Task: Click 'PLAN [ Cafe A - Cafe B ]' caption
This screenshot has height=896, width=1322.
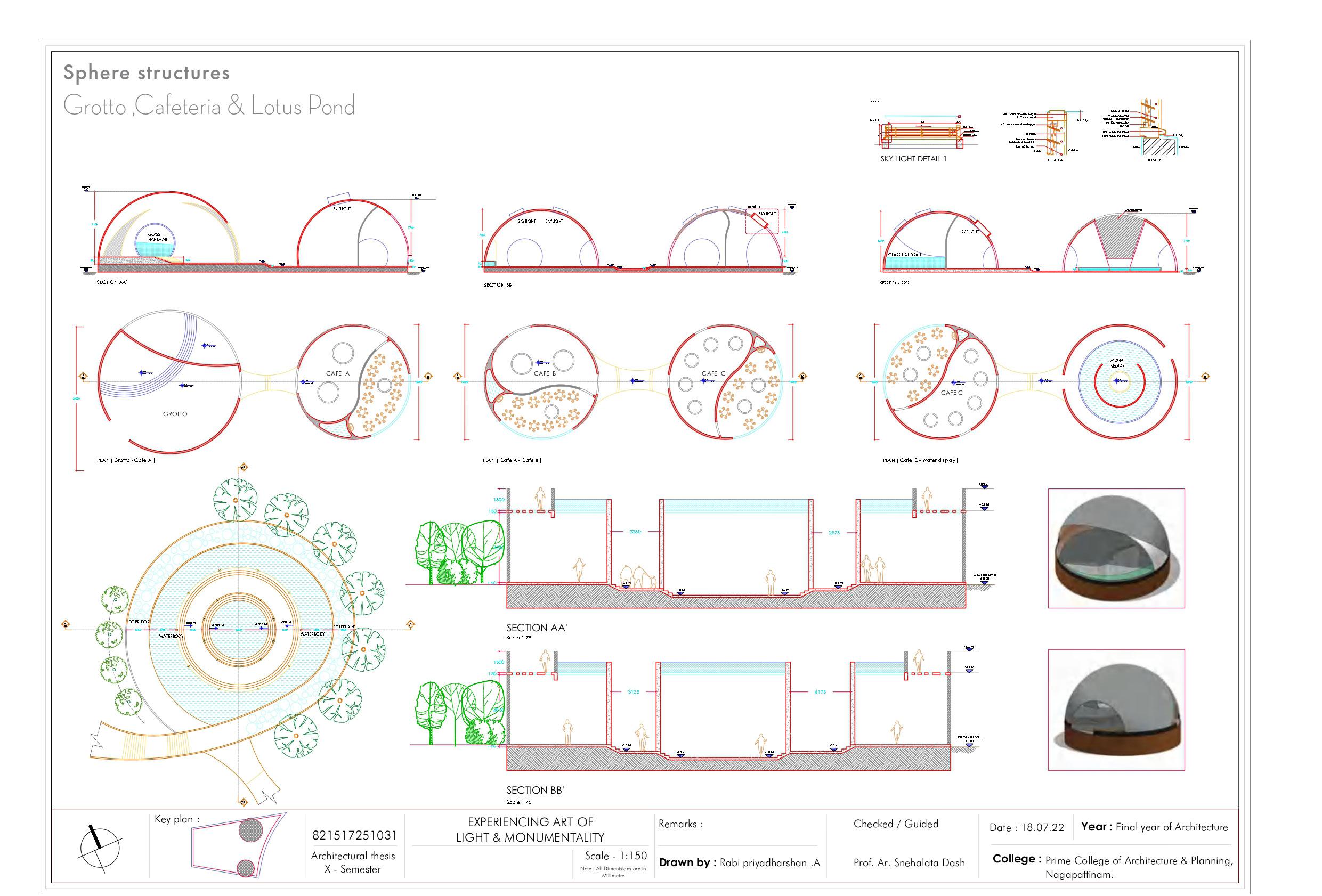Action: click(x=512, y=460)
